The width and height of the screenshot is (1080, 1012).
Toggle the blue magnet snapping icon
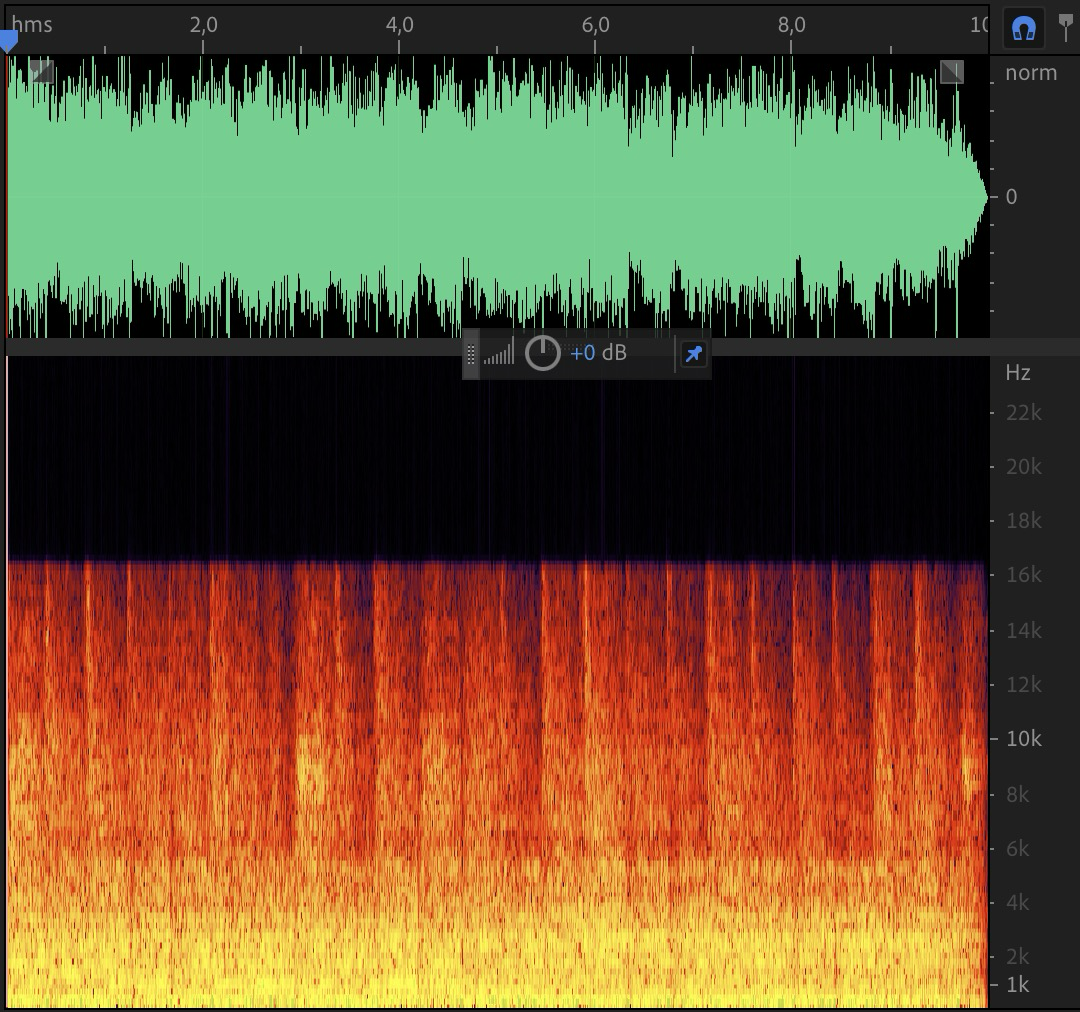point(1023,29)
